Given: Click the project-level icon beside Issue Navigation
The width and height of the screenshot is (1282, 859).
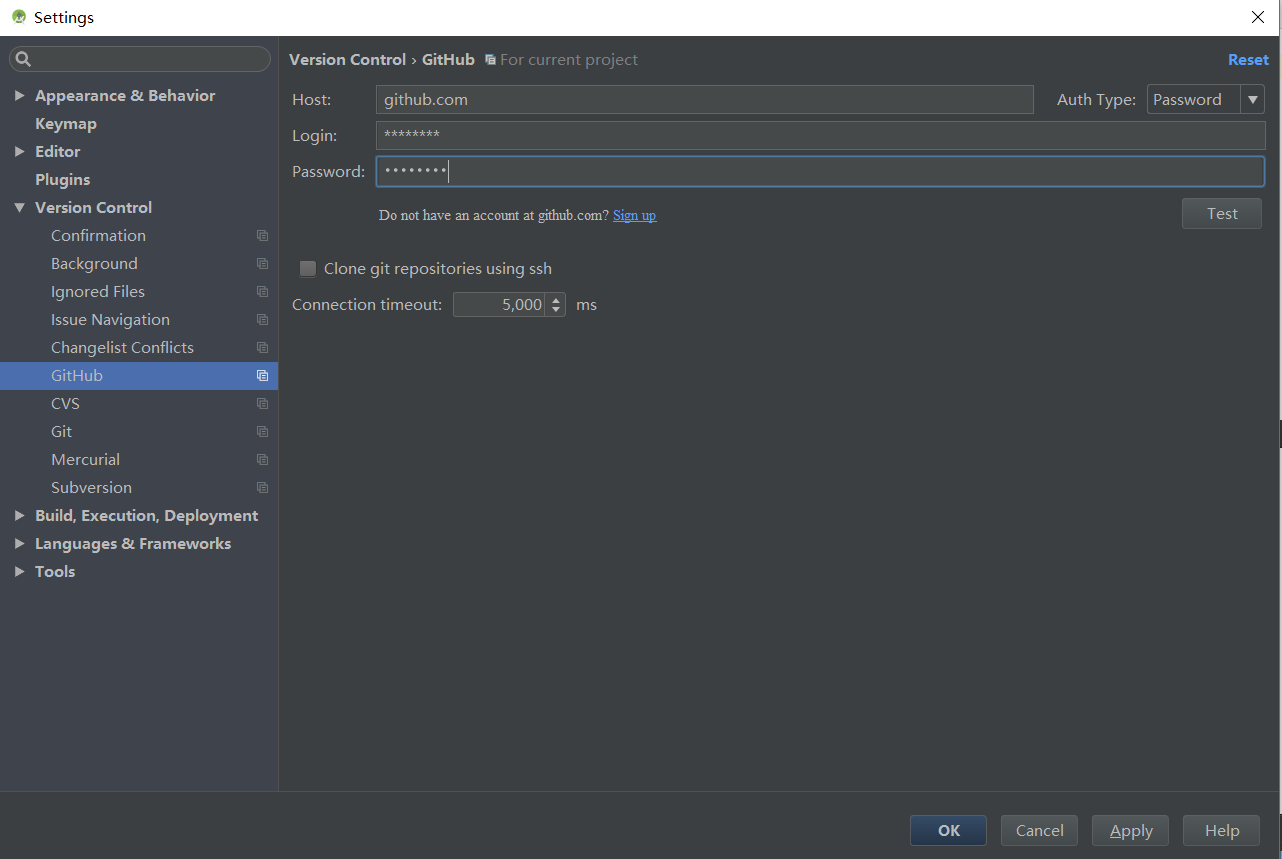Looking at the screenshot, I should pos(262,320).
